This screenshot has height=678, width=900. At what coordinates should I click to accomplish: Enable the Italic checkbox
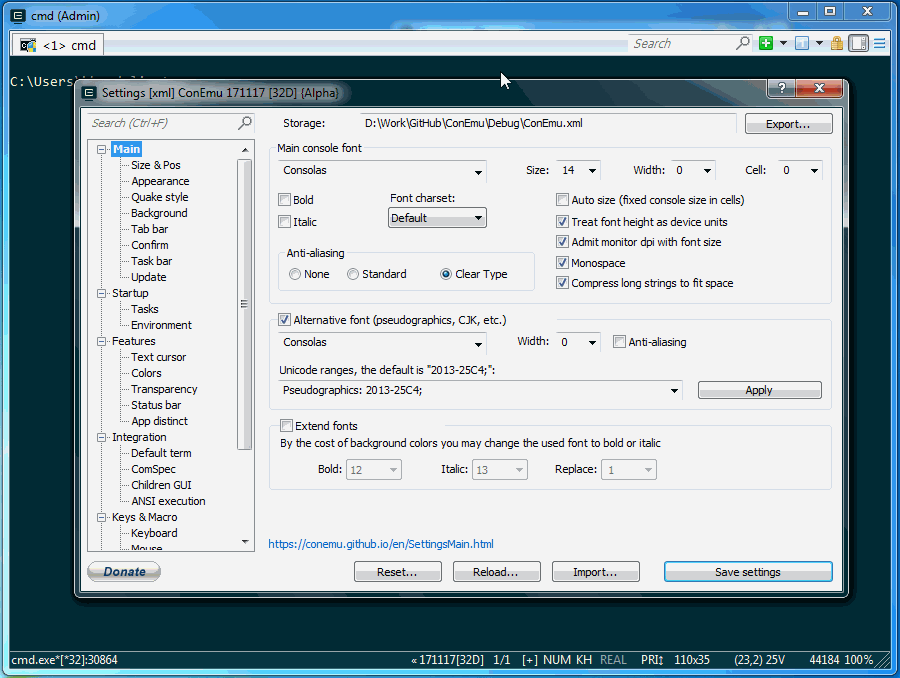coord(285,222)
